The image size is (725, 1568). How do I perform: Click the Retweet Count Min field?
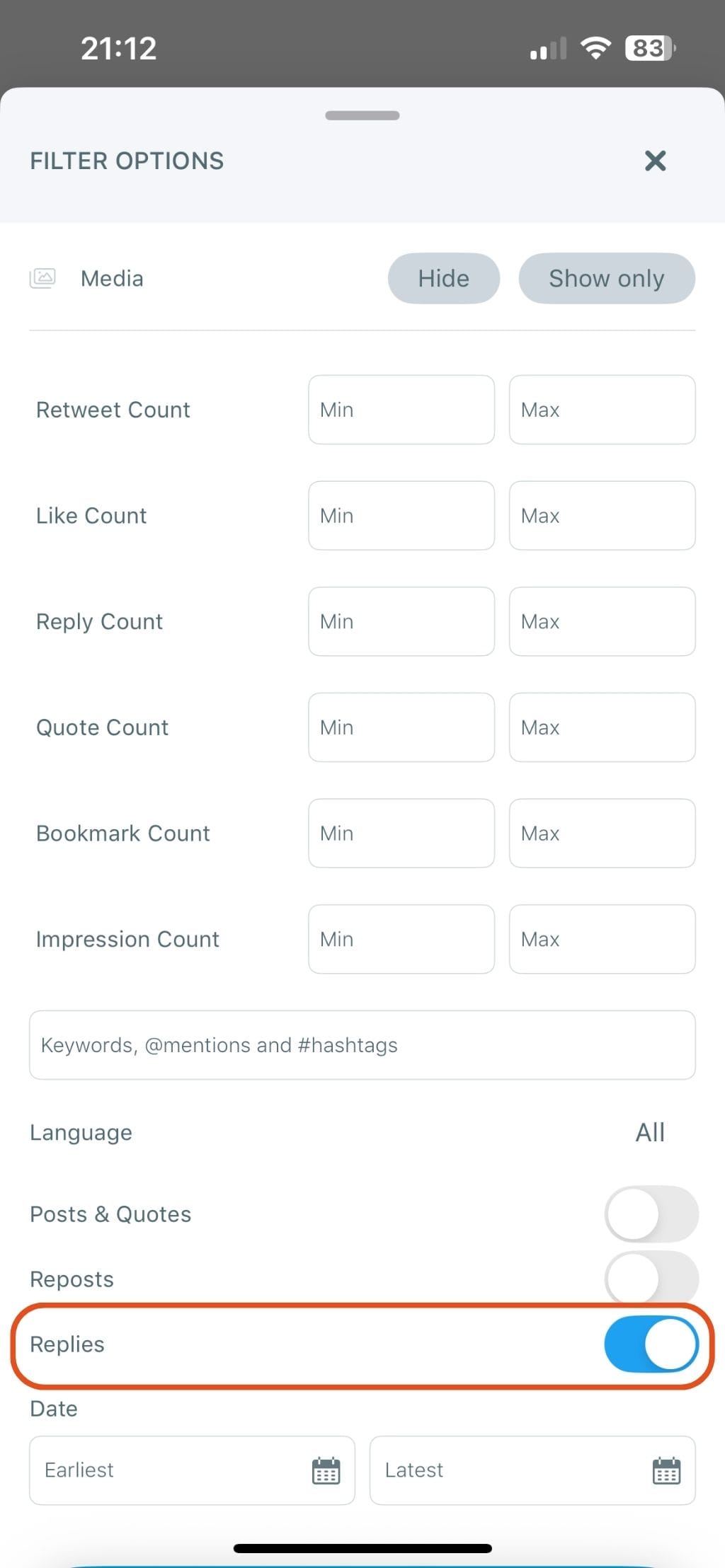point(401,410)
